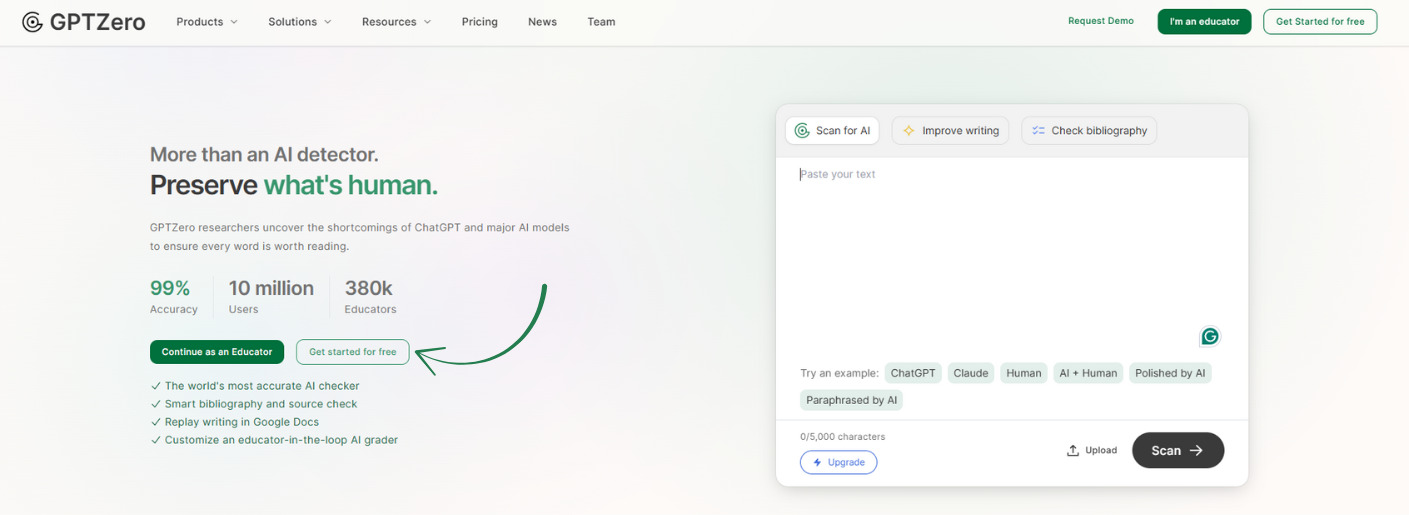Switch to the Improve writing tab
1409x515 pixels.
pos(950,131)
